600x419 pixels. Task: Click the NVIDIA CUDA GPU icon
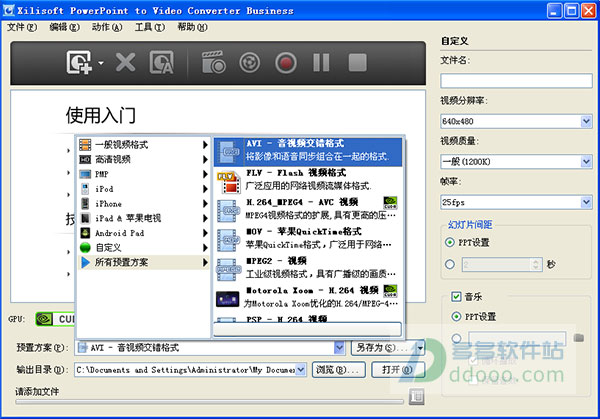pyautogui.click(x=55, y=319)
